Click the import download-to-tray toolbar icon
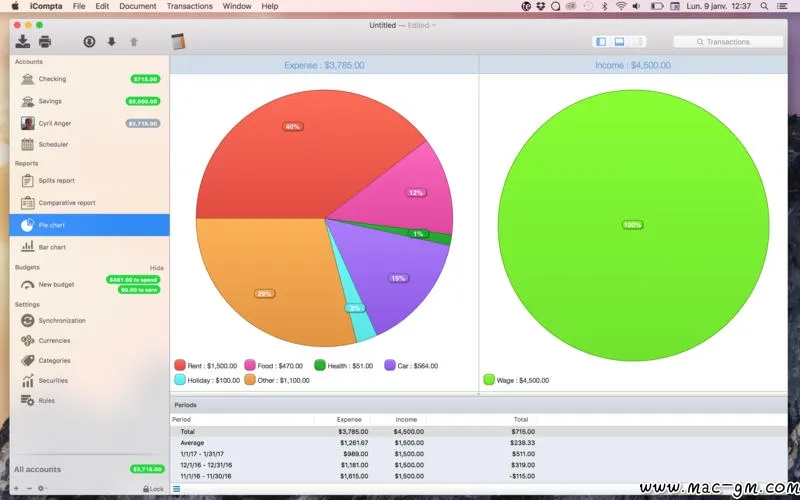 pos(22,41)
